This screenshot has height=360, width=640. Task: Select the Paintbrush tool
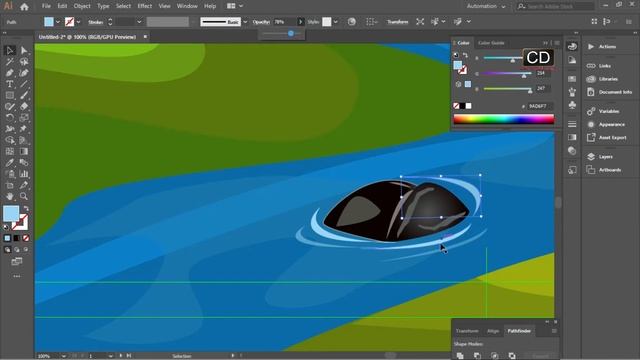24,96
